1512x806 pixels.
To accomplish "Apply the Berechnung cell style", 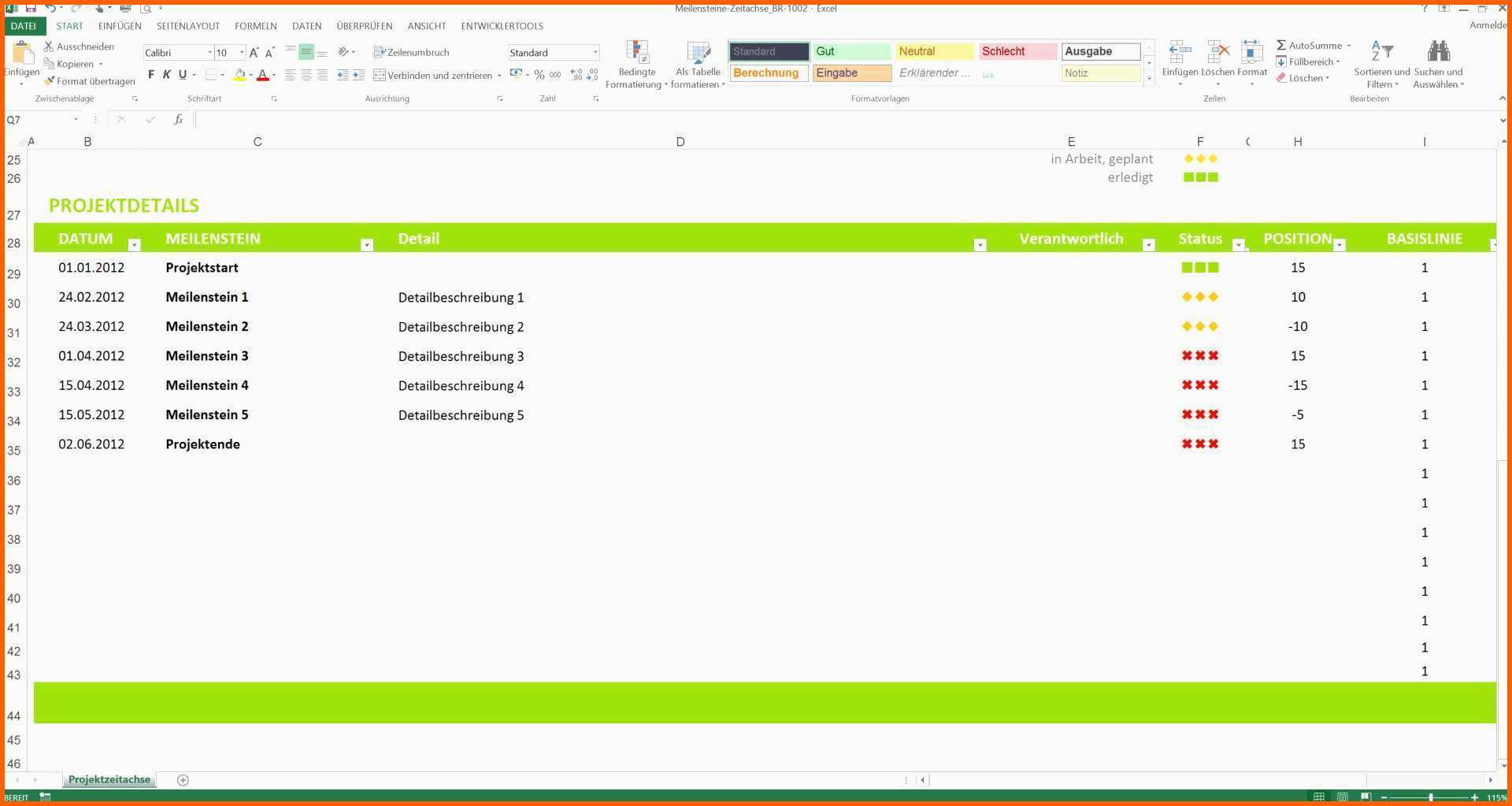I will (x=769, y=72).
